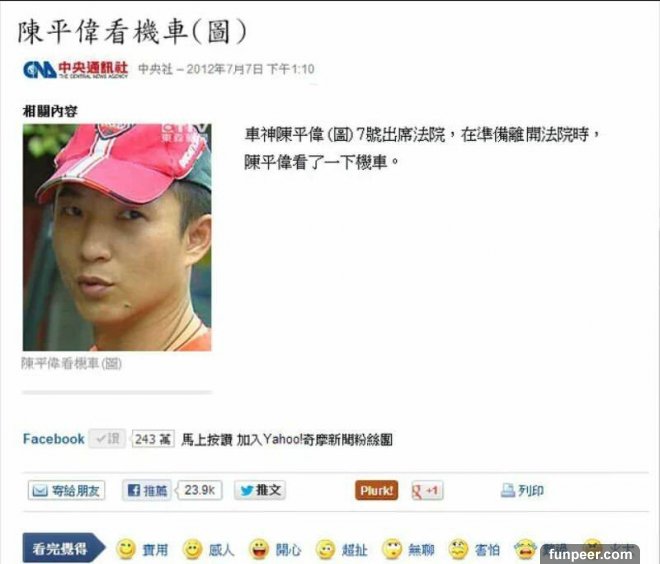
Task: Select the 害怕 scared reaction face
Action: [459, 549]
